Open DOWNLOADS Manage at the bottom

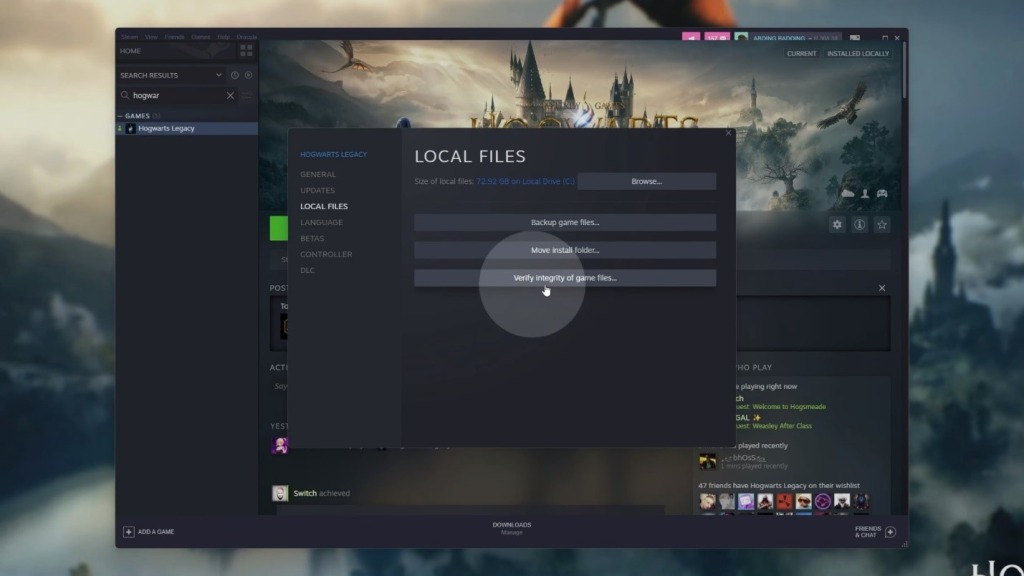pyautogui.click(x=512, y=528)
